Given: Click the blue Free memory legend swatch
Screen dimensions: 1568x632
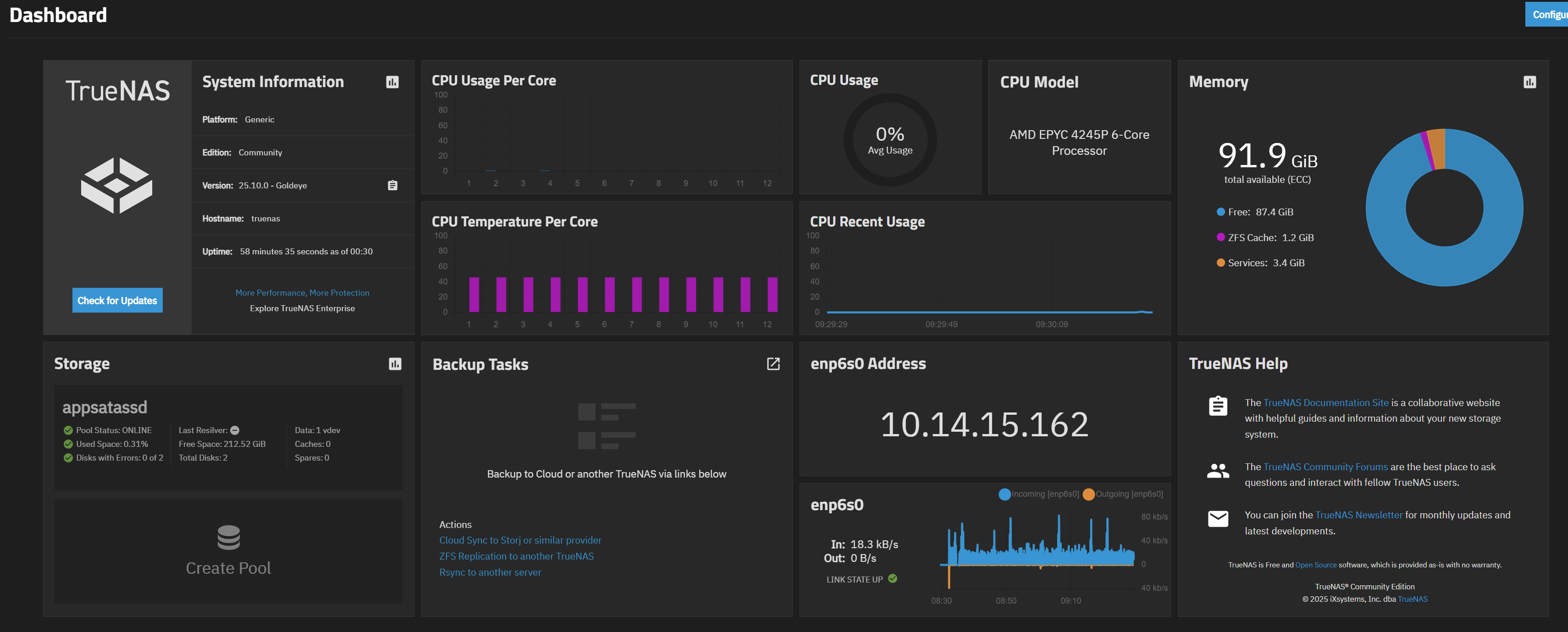Looking at the screenshot, I should pos(1220,212).
